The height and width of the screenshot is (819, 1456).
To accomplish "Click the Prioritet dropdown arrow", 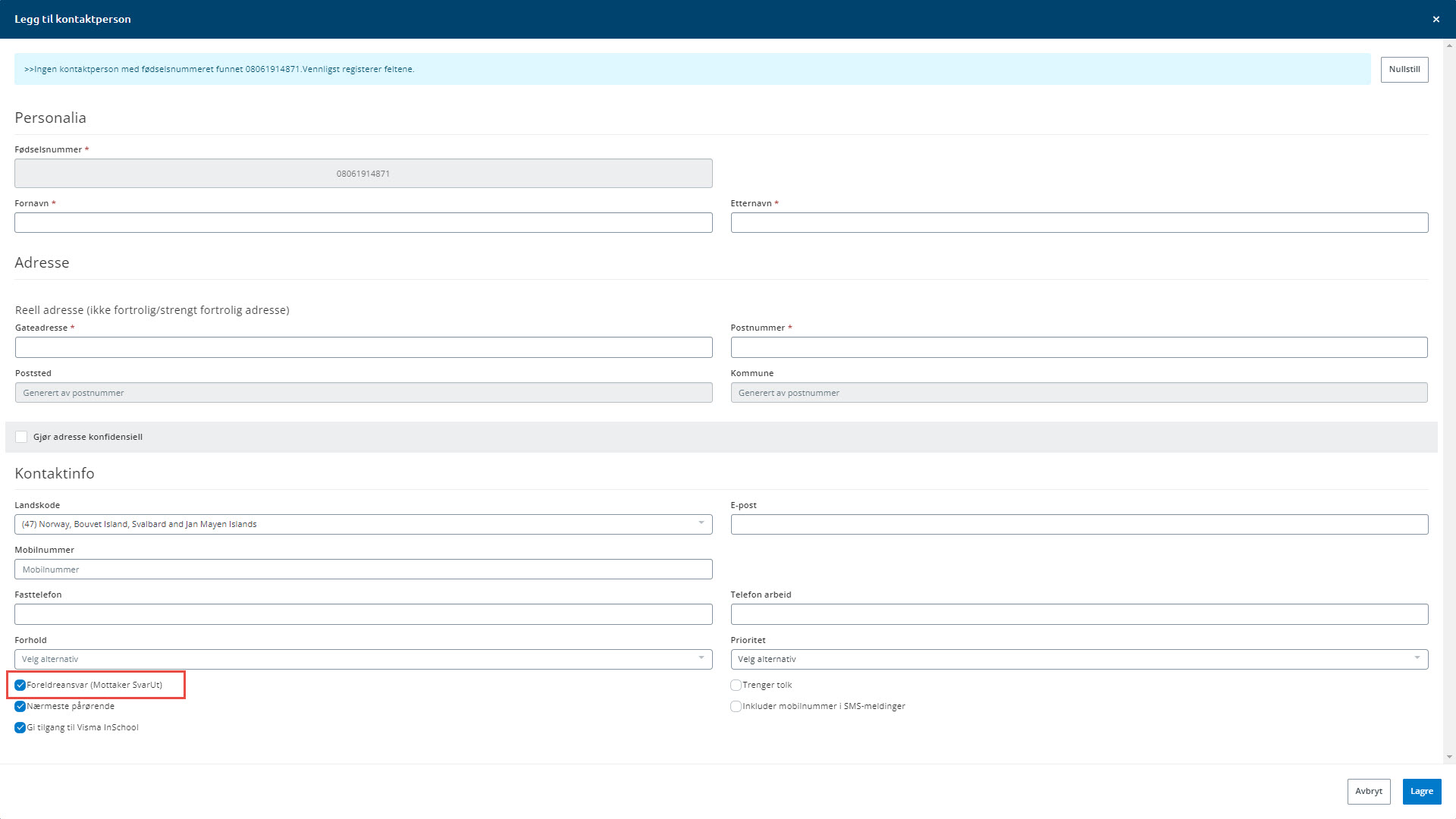I will point(1417,658).
